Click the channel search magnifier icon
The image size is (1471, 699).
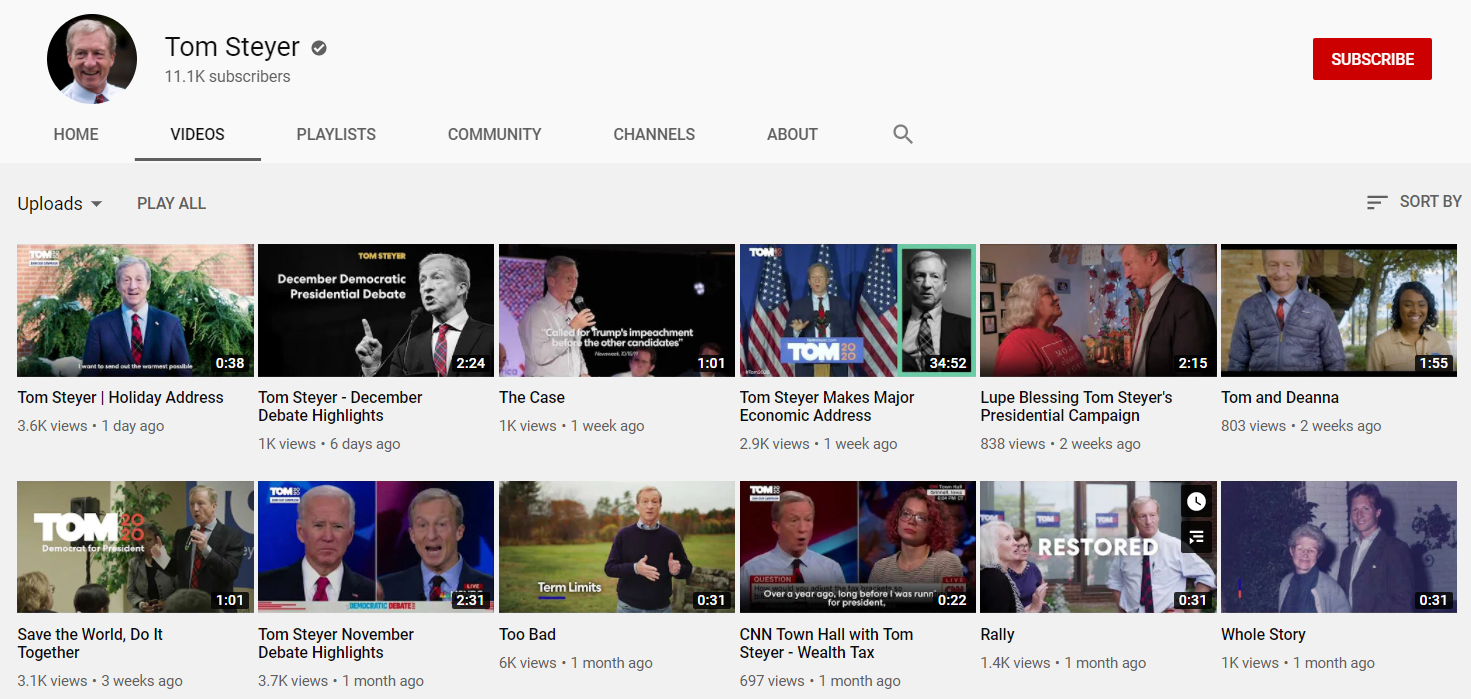903,134
